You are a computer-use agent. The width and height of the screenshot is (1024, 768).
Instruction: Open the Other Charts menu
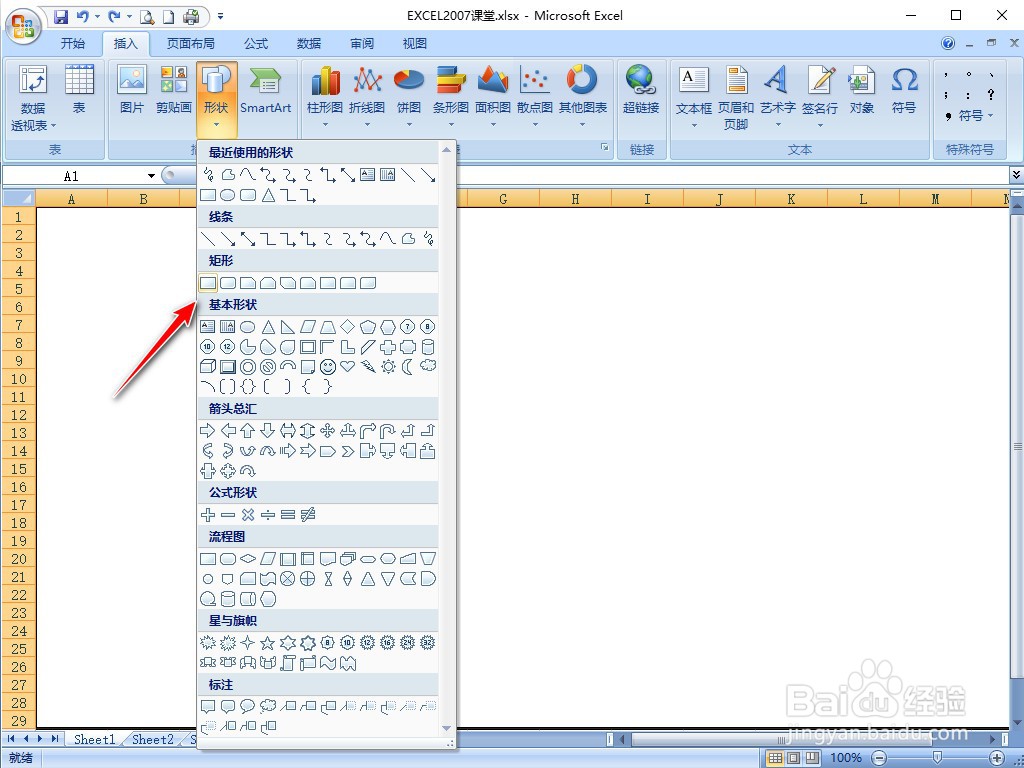point(583,97)
